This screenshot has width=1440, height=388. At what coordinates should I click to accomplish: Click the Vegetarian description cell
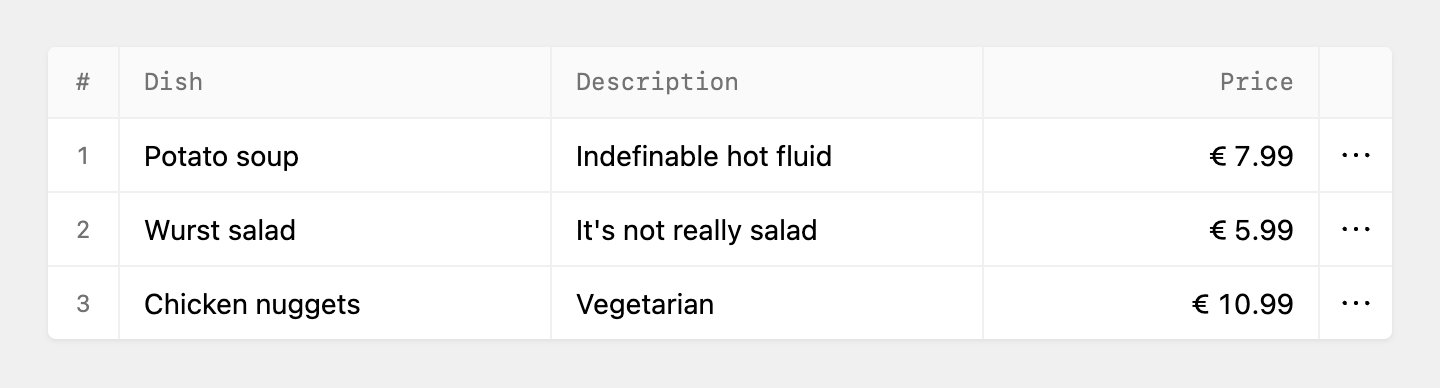point(767,304)
